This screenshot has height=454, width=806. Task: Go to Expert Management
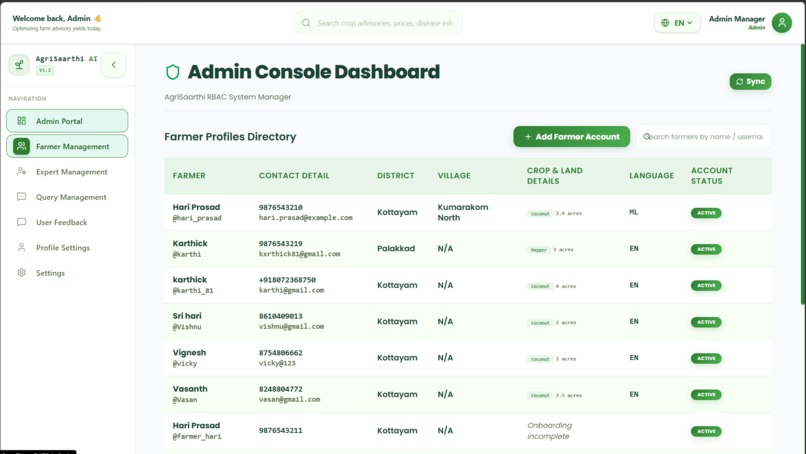pos(67,172)
